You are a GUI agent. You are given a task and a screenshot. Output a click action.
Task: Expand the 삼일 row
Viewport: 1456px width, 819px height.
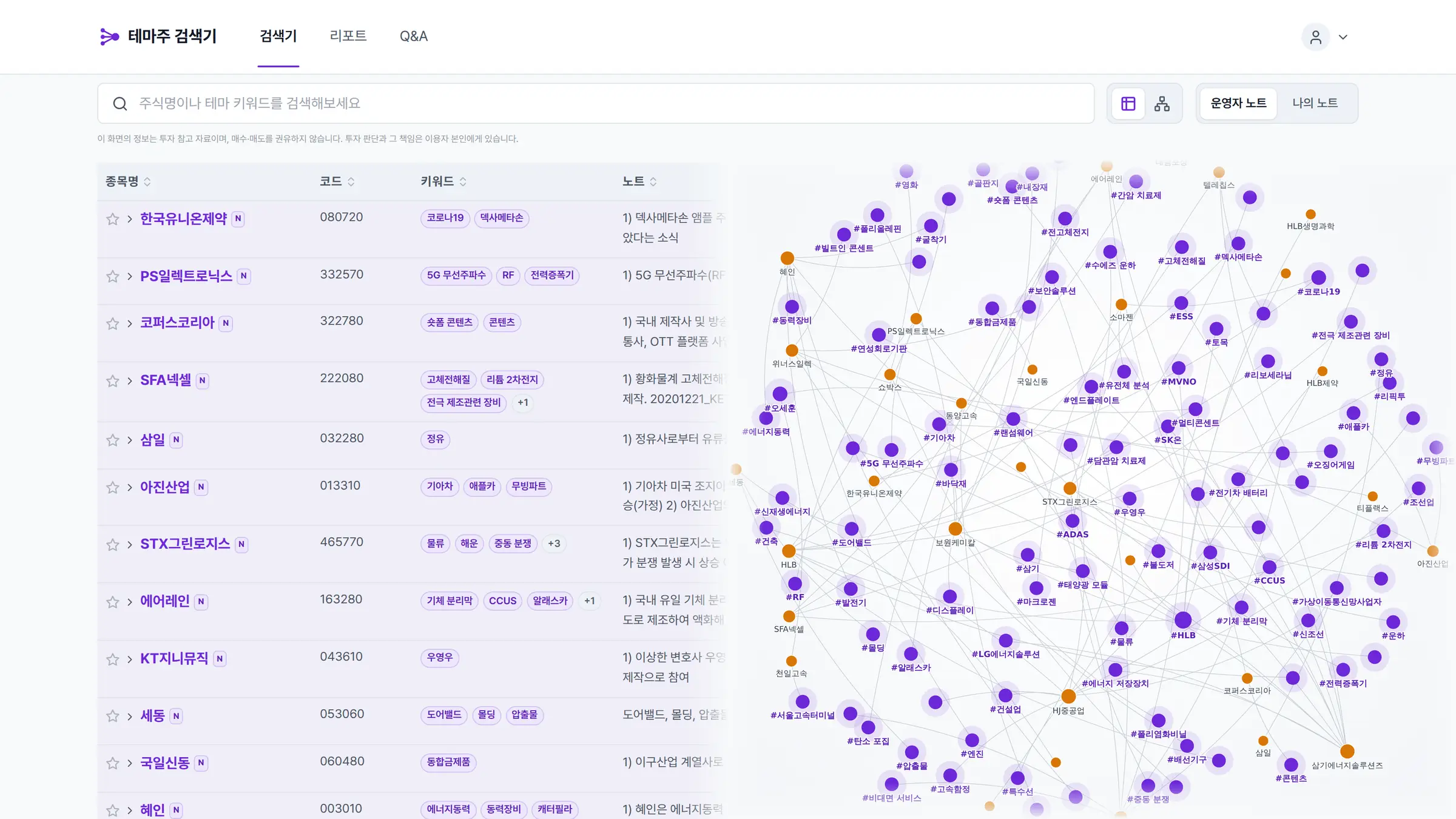pyautogui.click(x=130, y=440)
